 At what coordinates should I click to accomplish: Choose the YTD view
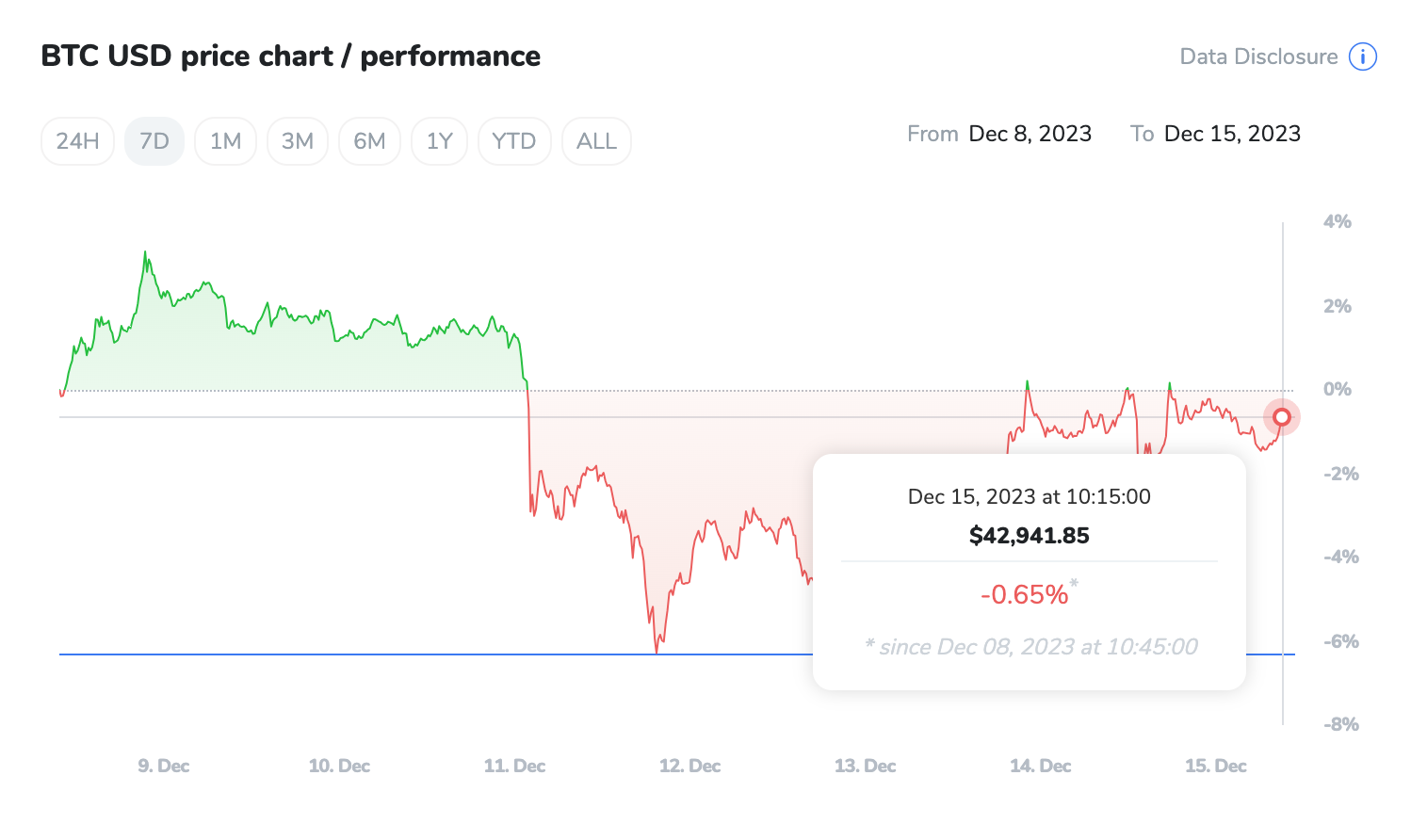tap(514, 140)
